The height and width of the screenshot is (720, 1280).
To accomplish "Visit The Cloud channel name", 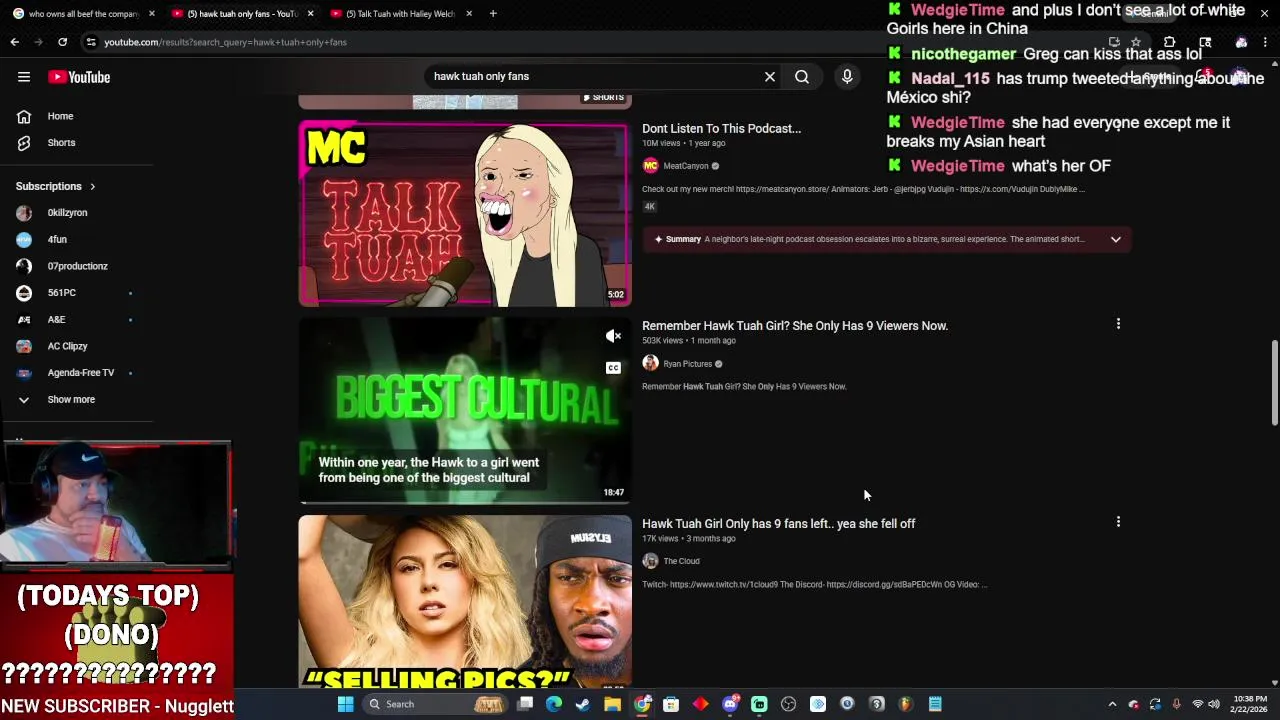I will coord(681,561).
